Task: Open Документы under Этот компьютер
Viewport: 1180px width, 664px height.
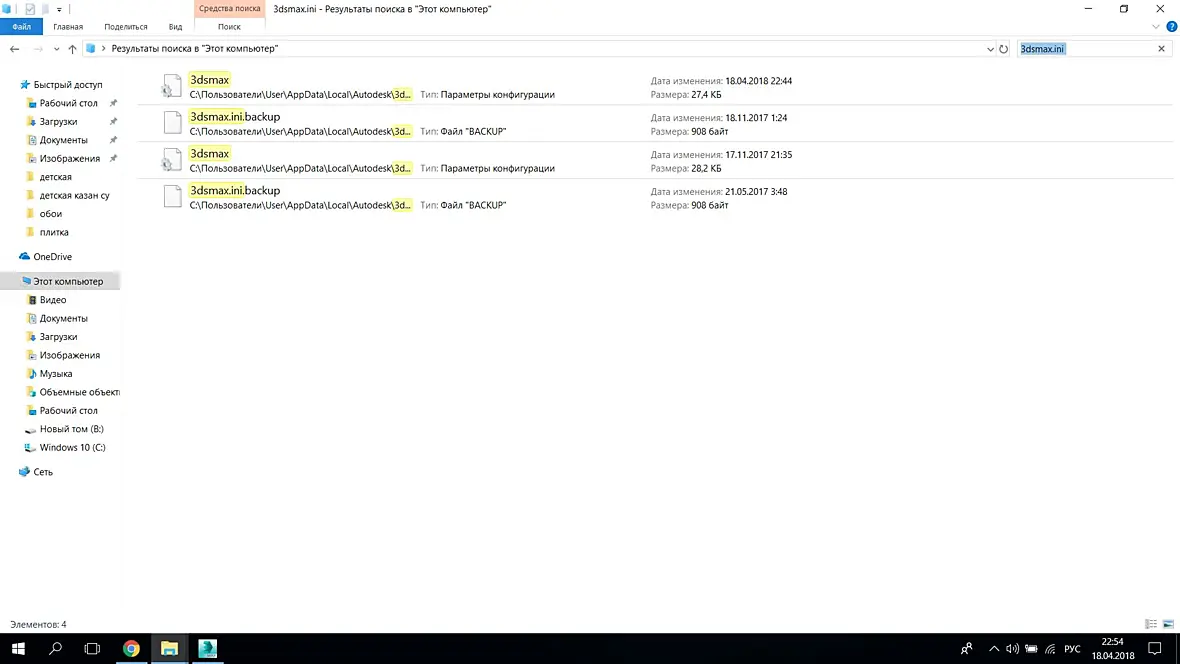Action: click(63, 318)
